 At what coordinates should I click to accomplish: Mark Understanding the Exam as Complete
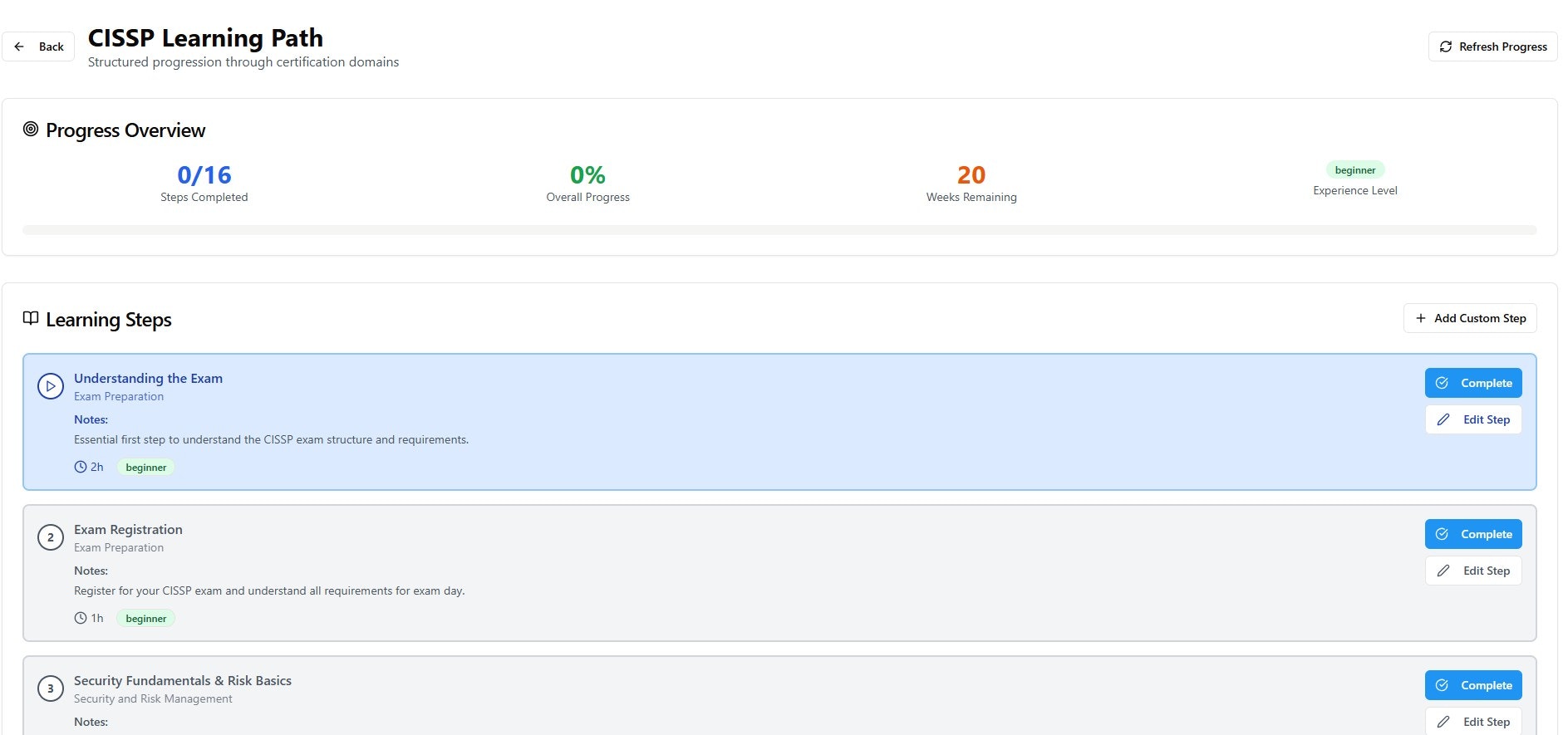[1473, 383]
